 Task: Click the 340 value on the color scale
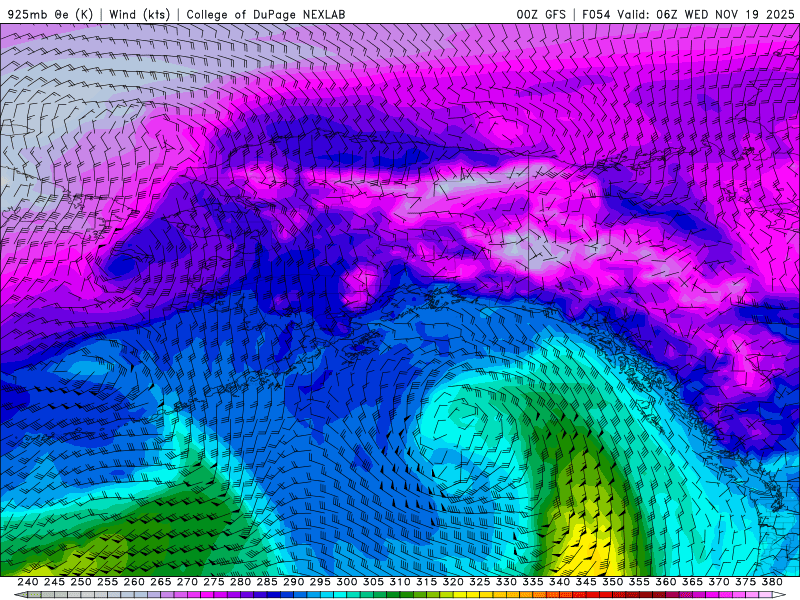559,582
